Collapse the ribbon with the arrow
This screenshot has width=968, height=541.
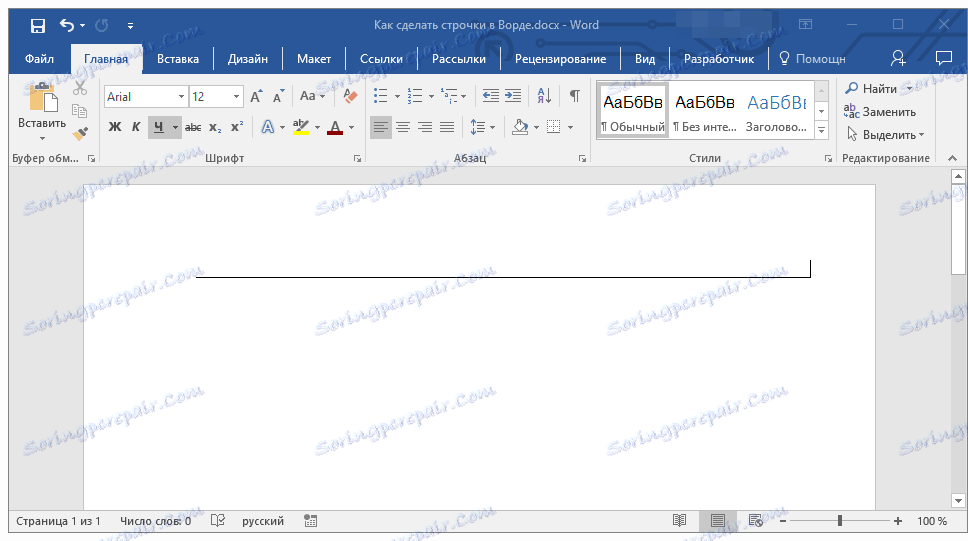pyautogui.click(x=953, y=159)
